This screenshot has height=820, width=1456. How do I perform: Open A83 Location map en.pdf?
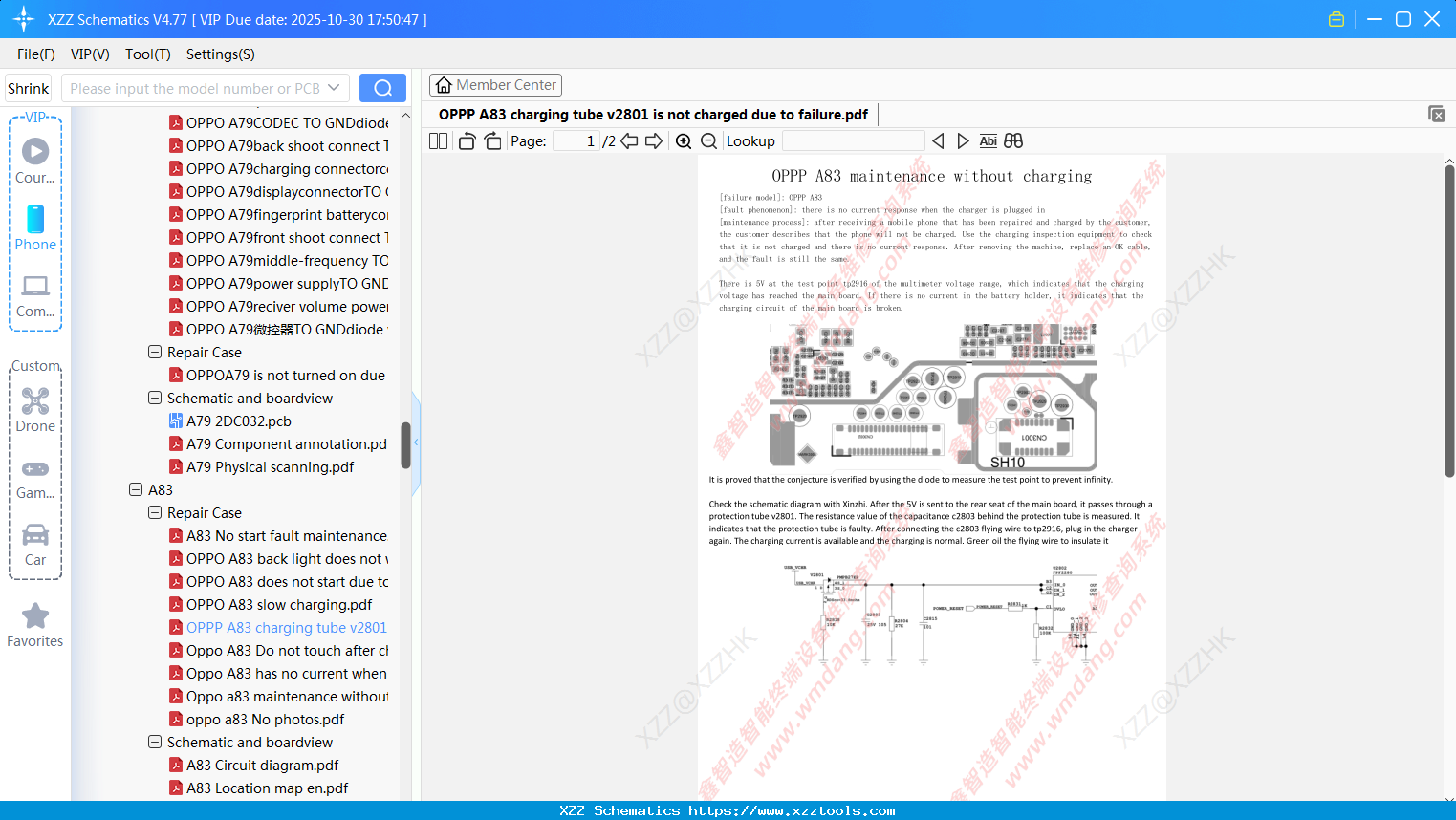pyautogui.click(x=258, y=788)
